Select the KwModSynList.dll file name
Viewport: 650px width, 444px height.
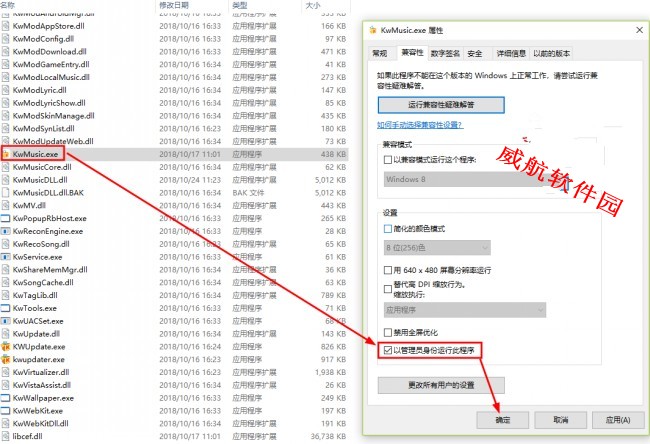(44, 129)
